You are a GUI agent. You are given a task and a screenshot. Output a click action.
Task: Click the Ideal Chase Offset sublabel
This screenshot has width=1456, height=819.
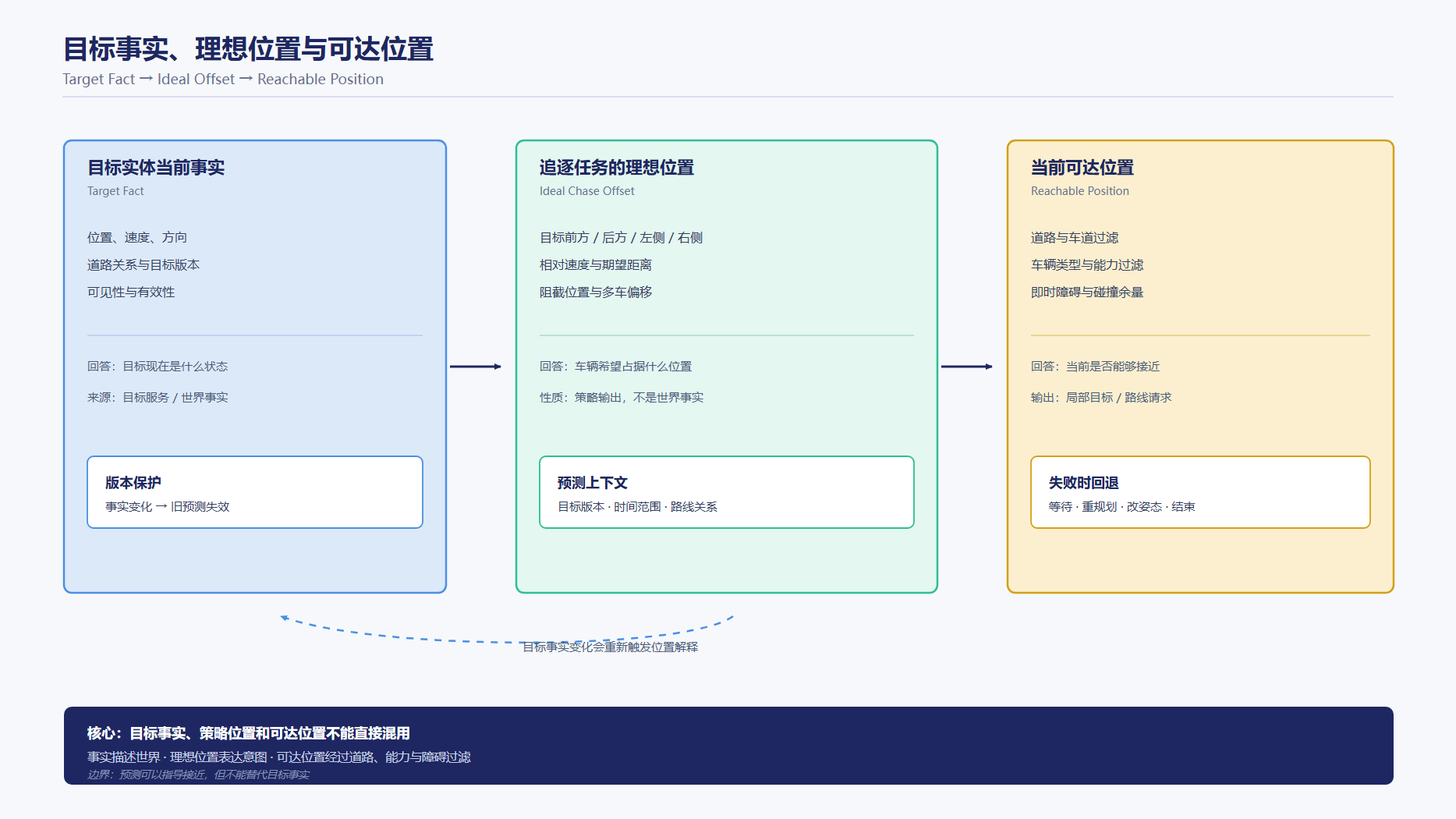coord(587,191)
